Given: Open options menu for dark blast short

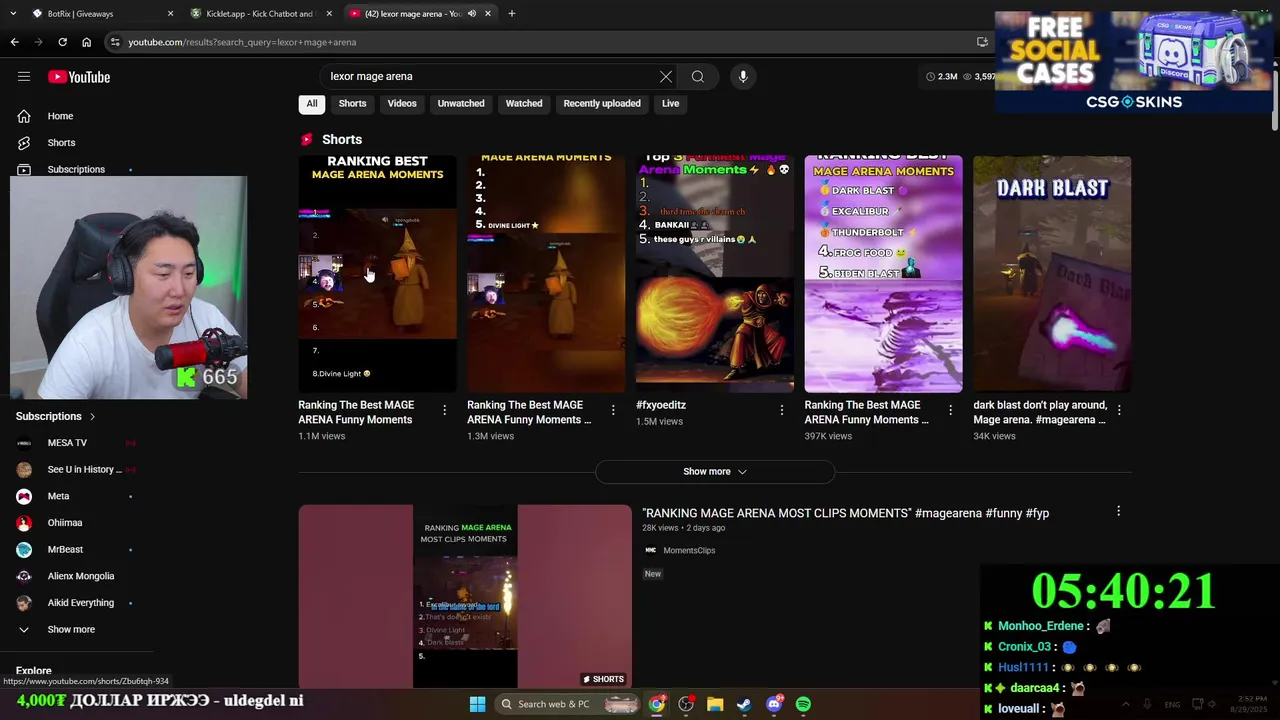Looking at the screenshot, I should pos(1119,410).
